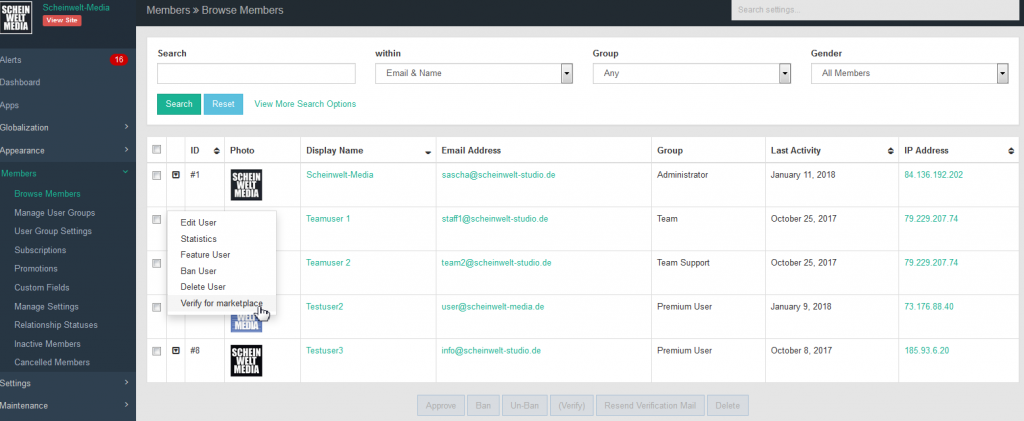
Task: Open the action menu icon for member #1
Action: [x=176, y=175]
